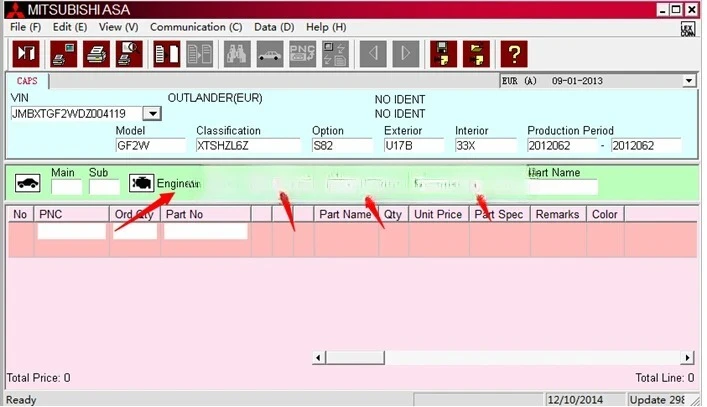Click the OUTLANDER(EUR) model text
This screenshot has height=407, width=707.
pos(215,98)
